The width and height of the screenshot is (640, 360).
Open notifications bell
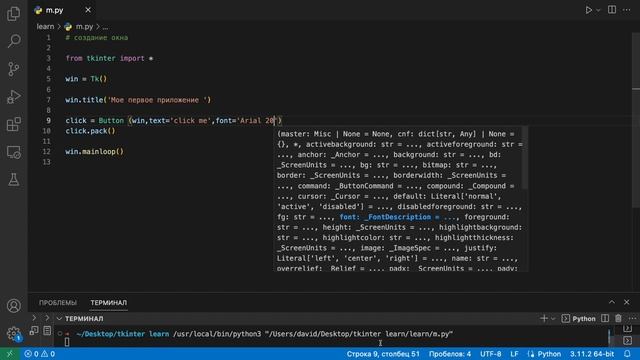627,354
